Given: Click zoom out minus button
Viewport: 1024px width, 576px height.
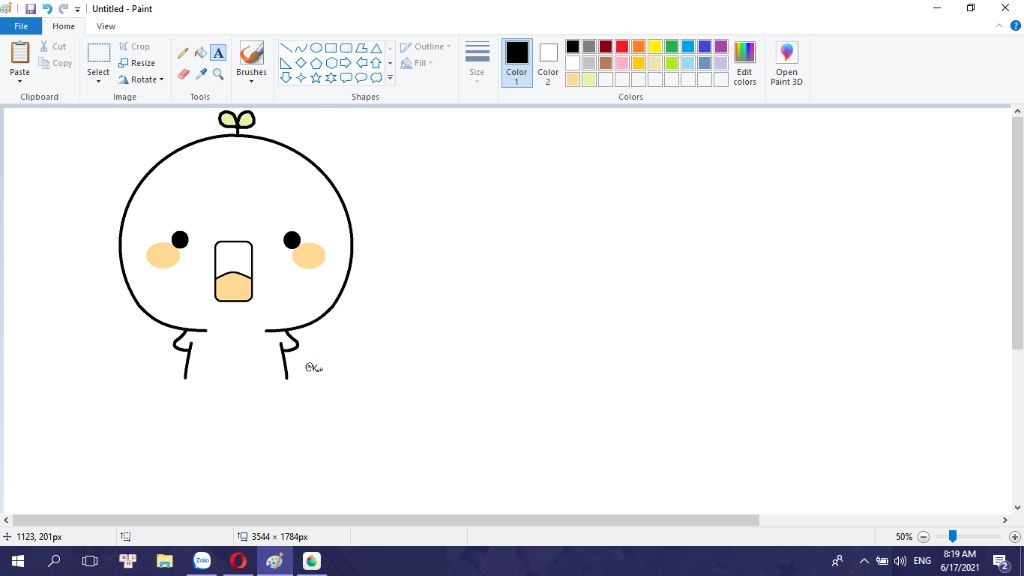Looking at the screenshot, I should pyautogui.click(x=923, y=537).
